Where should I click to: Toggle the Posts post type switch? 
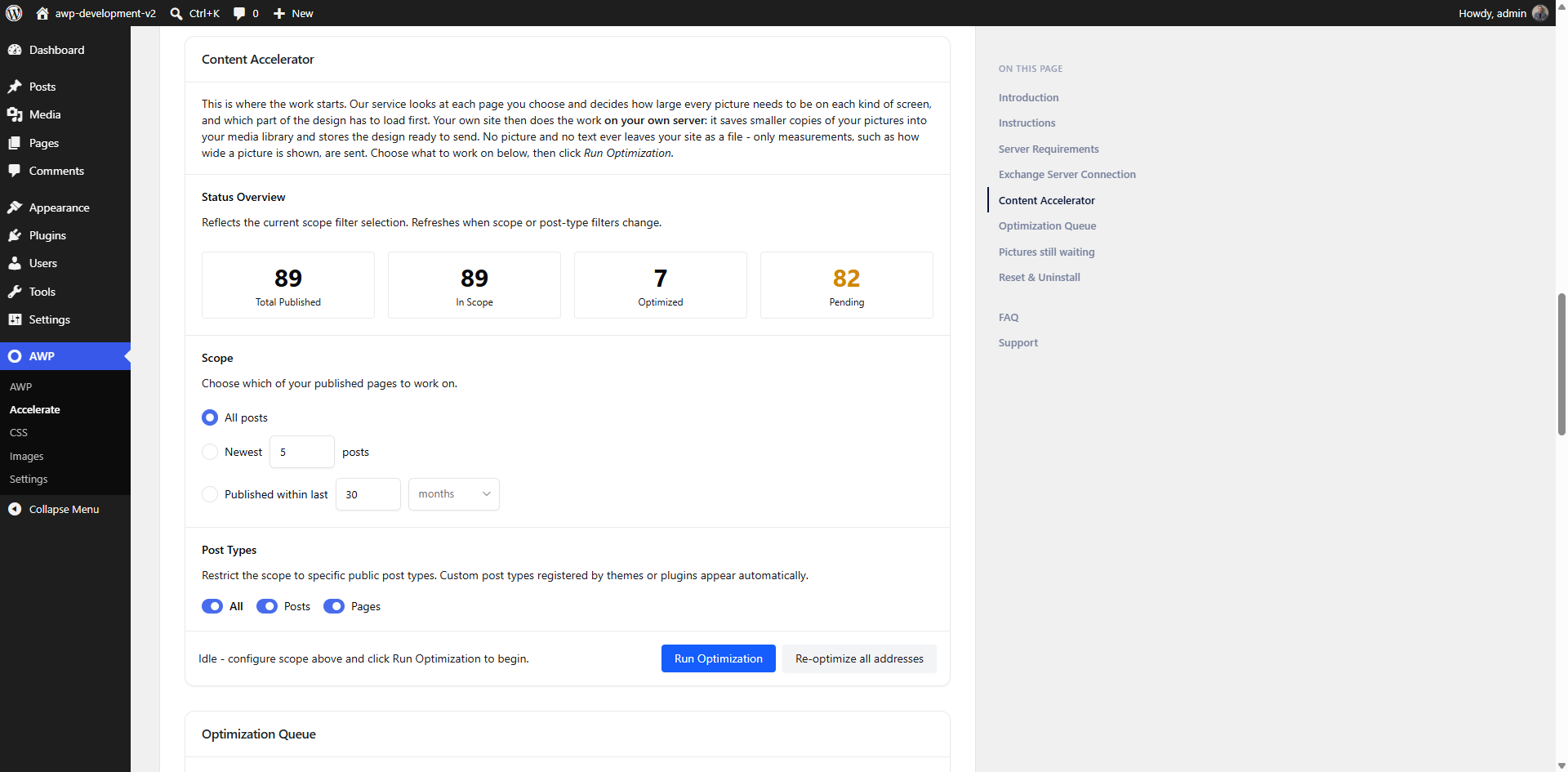click(267, 606)
